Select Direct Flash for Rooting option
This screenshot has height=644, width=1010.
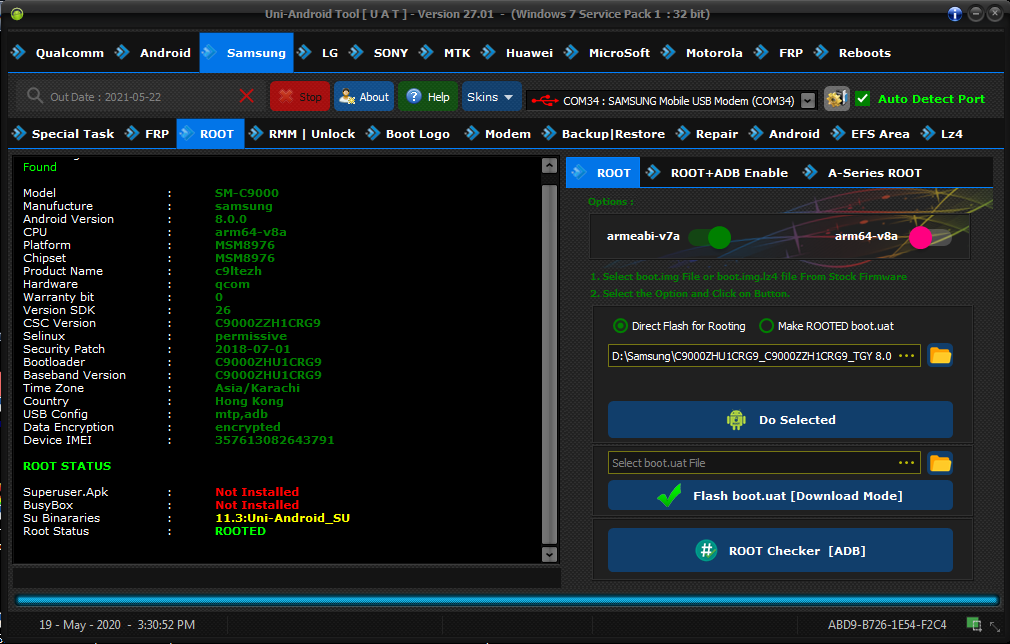[x=680, y=326]
